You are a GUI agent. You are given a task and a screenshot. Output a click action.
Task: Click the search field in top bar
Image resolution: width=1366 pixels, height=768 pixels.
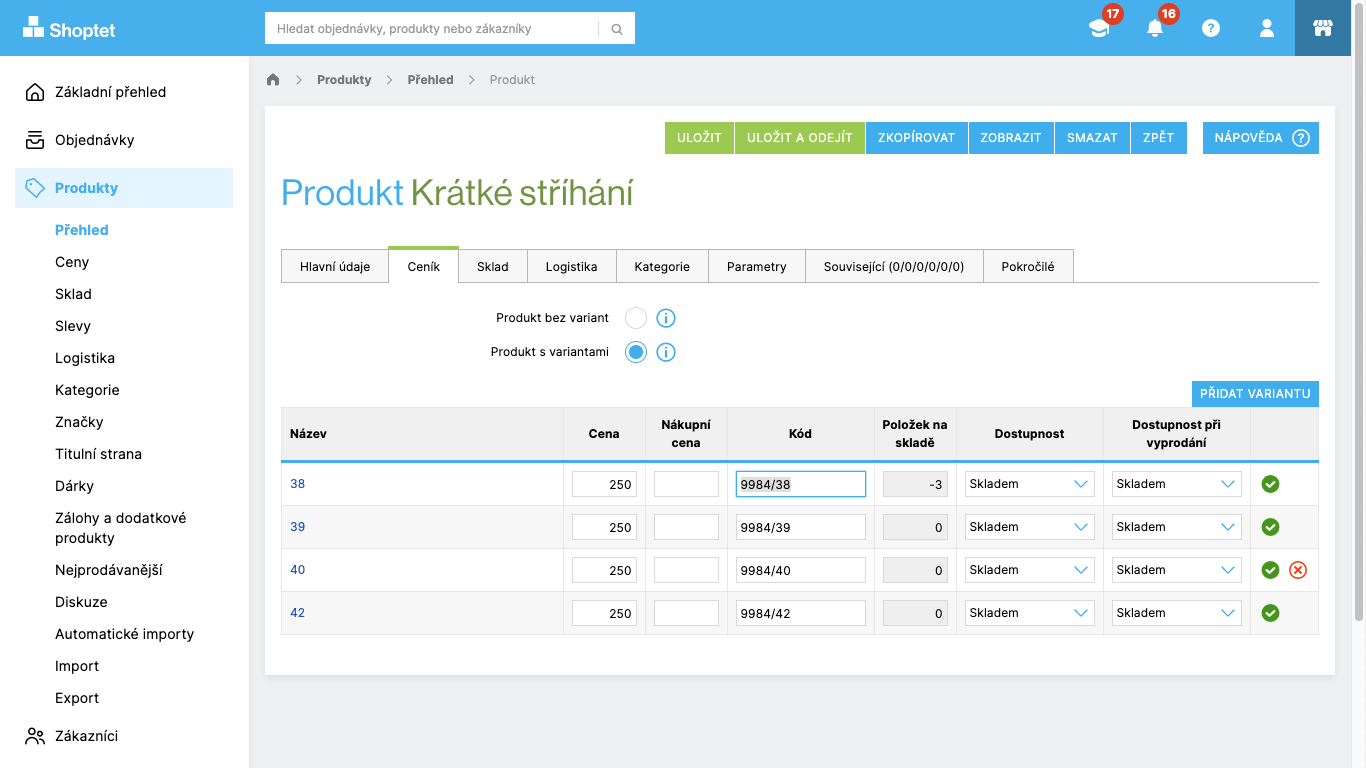[431, 29]
